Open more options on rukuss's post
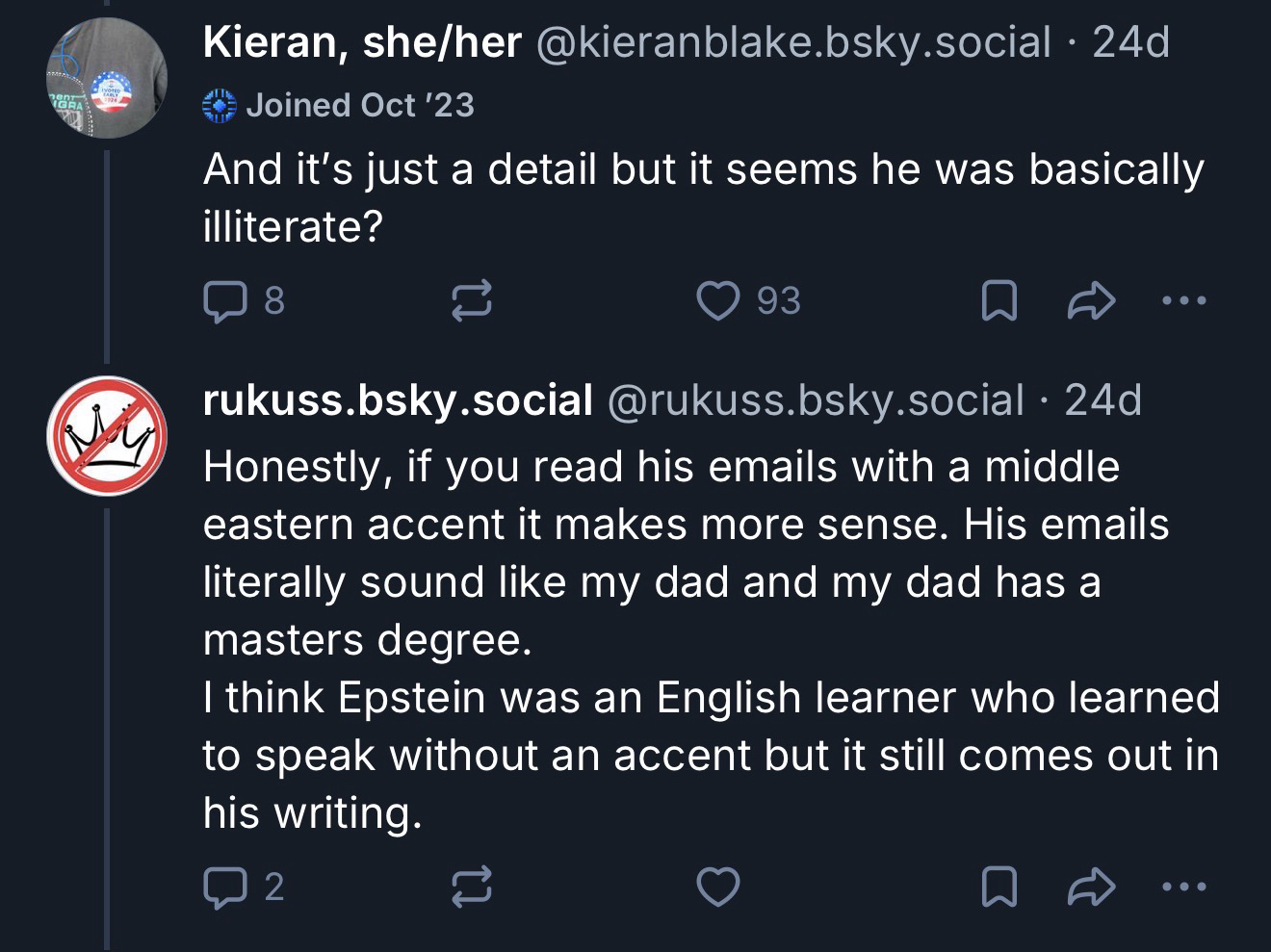 (x=1183, y=887)
